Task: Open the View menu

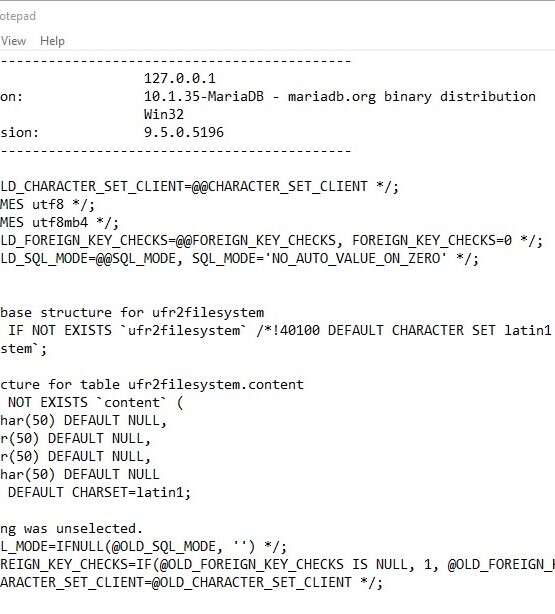Action: (x=13, y=41)
